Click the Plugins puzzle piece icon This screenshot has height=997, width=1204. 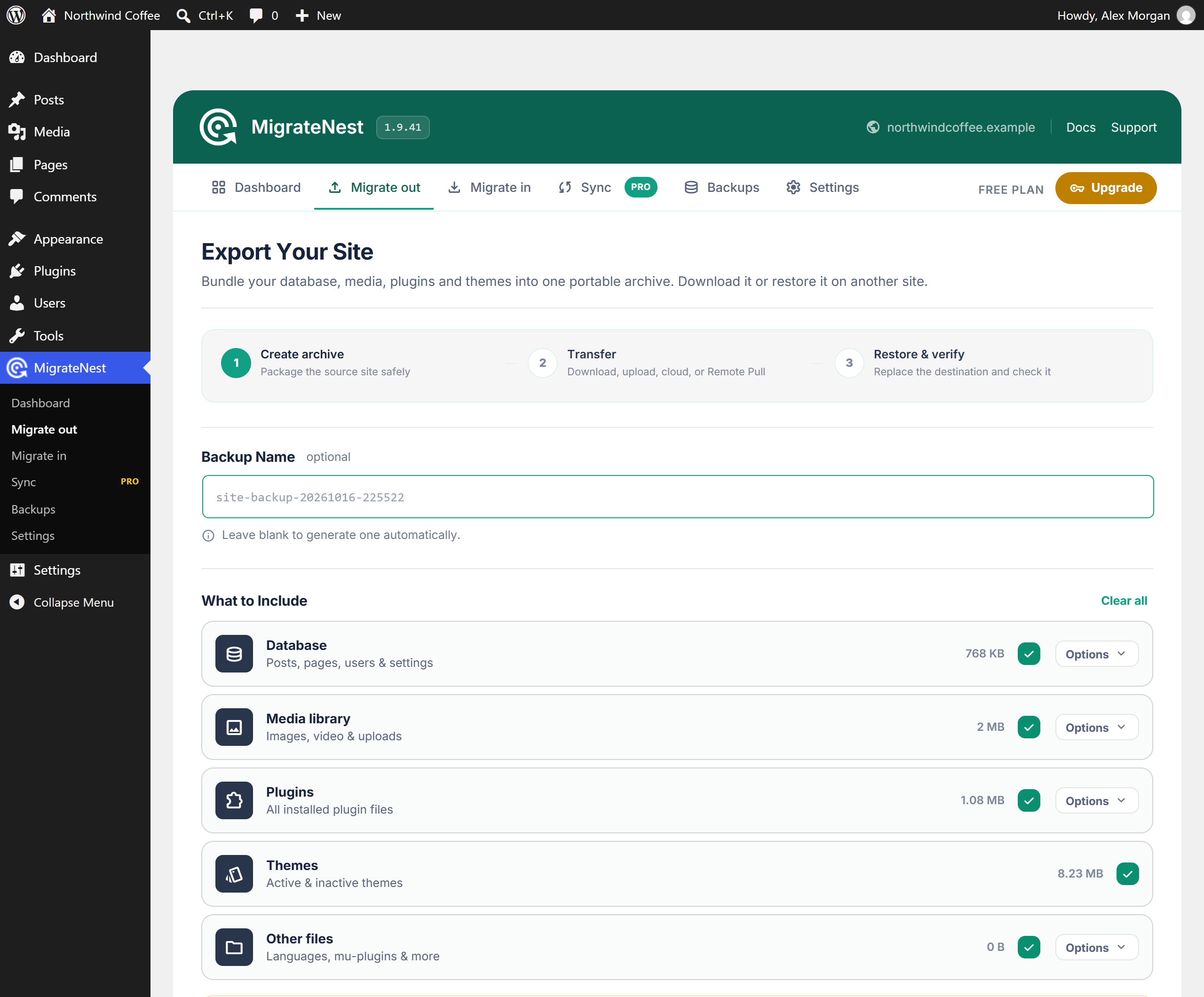coord(234,800)
